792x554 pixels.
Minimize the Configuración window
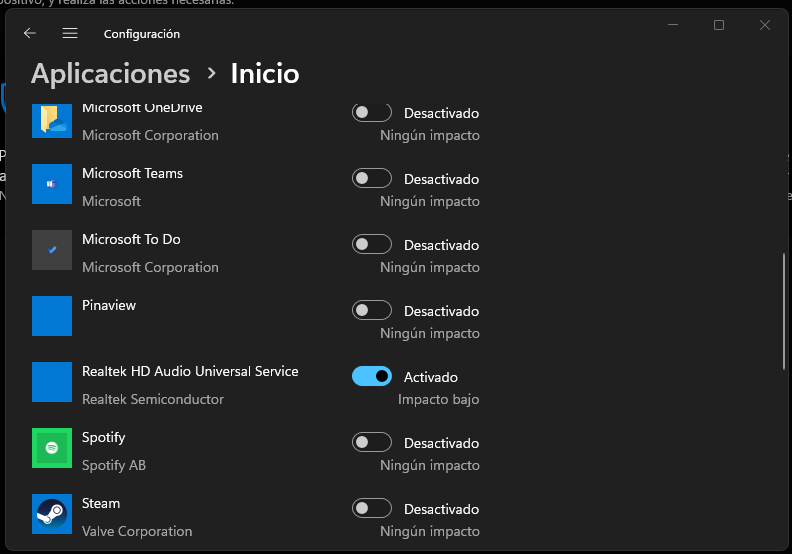673,25
